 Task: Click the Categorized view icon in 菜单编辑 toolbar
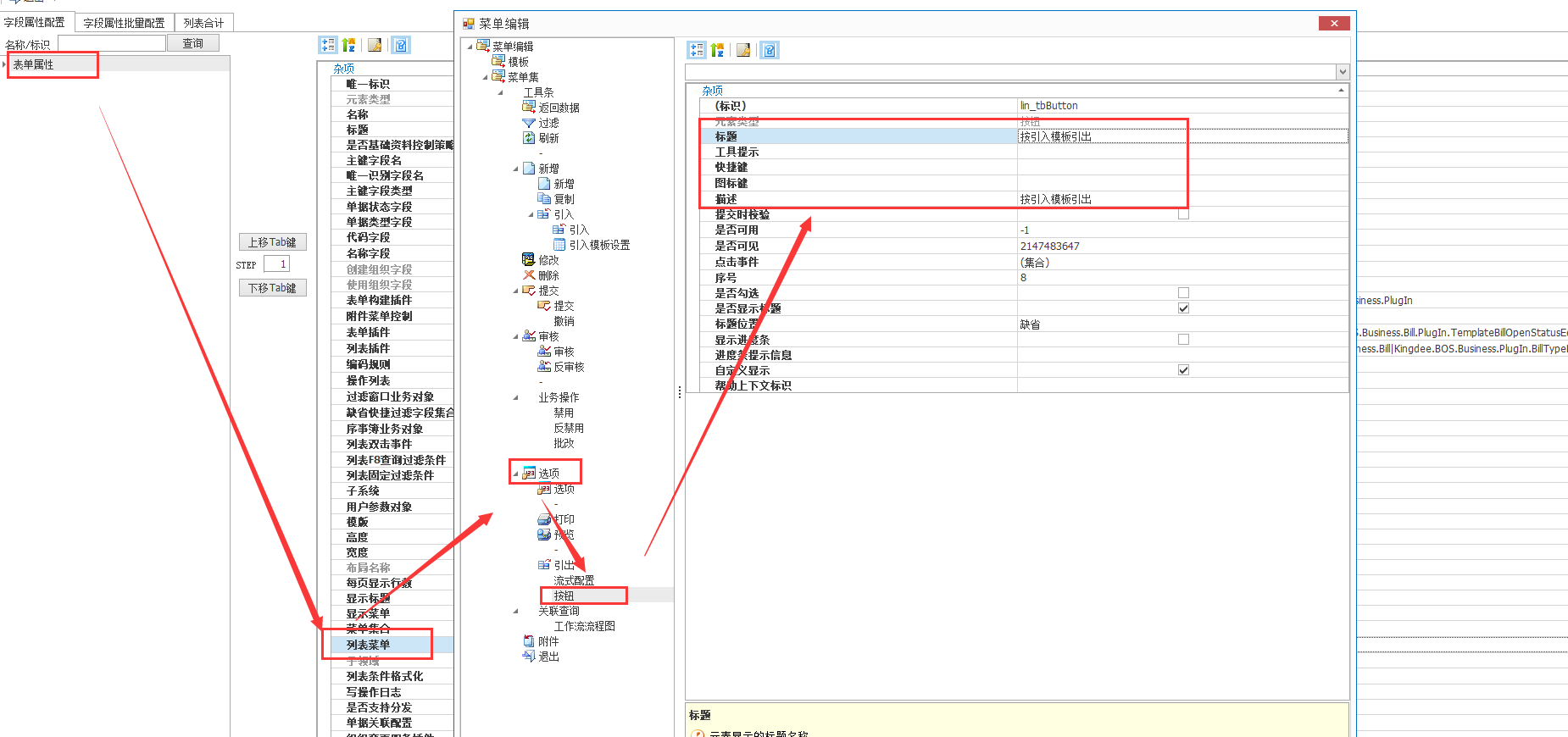(x=697, y=50)
